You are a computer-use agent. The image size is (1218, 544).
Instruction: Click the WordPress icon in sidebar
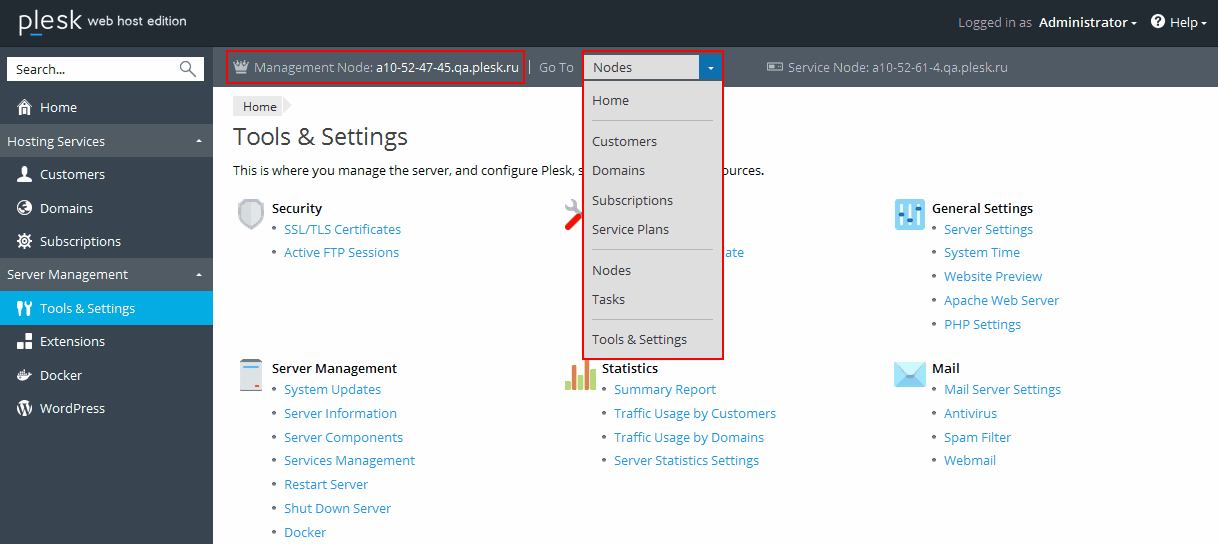click(24, 408)
